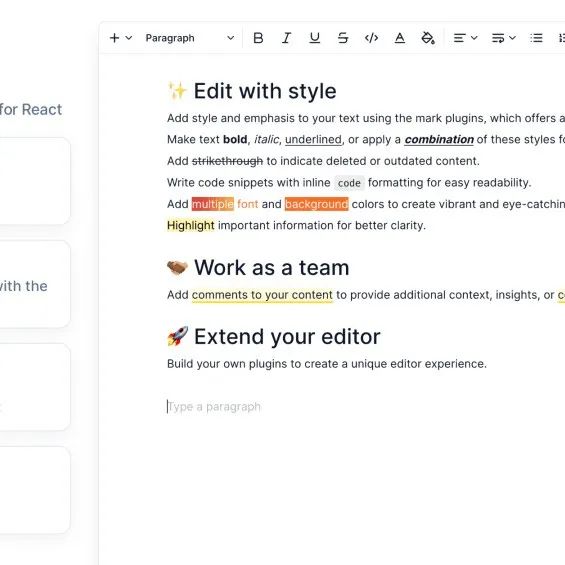Image resolution: width=565 pixels, height=565 pixels.
Task: Expand the alignment options chevron
Action: pos(474,38)
